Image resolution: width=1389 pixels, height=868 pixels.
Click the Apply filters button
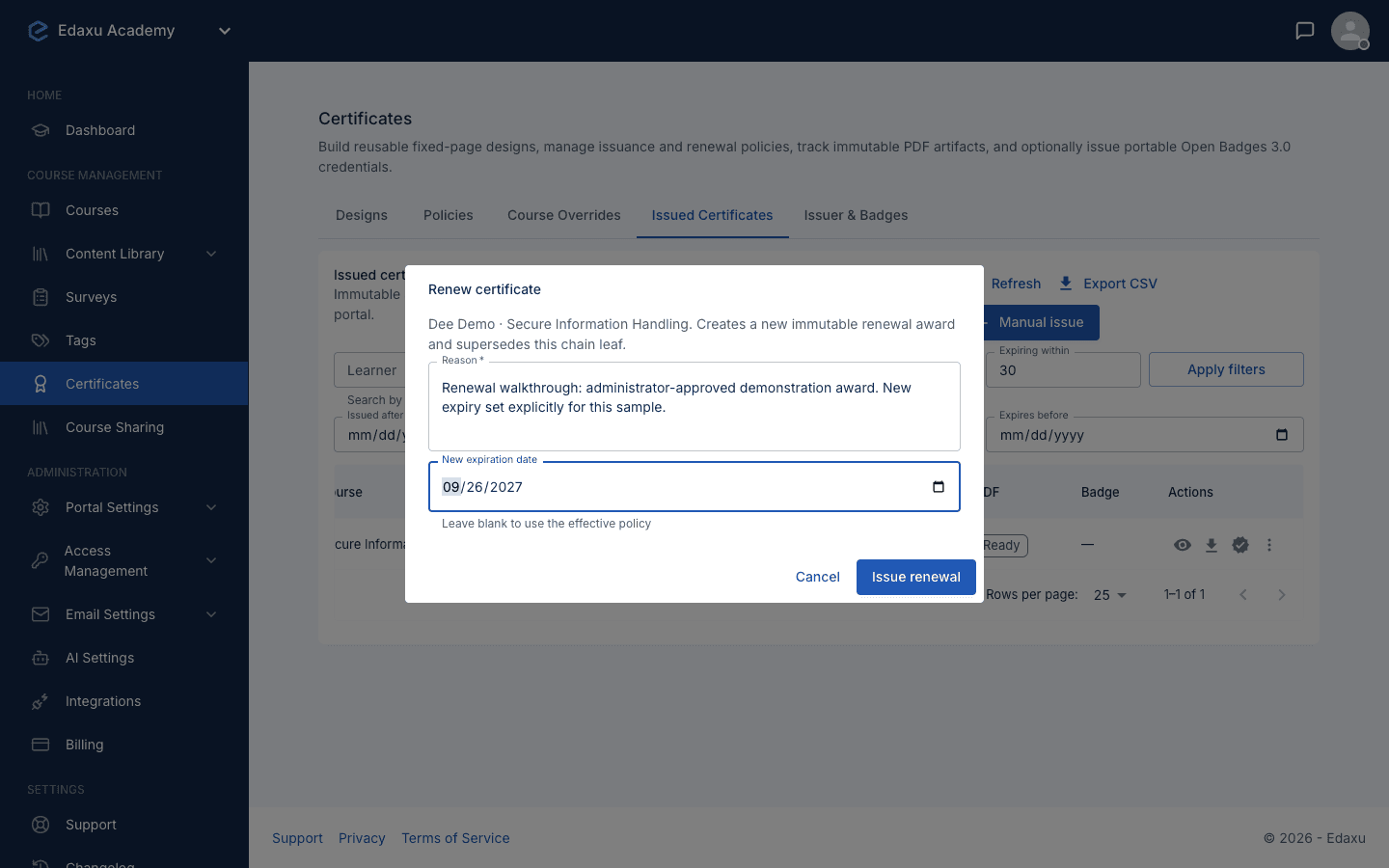click(x=1226, y=369)
